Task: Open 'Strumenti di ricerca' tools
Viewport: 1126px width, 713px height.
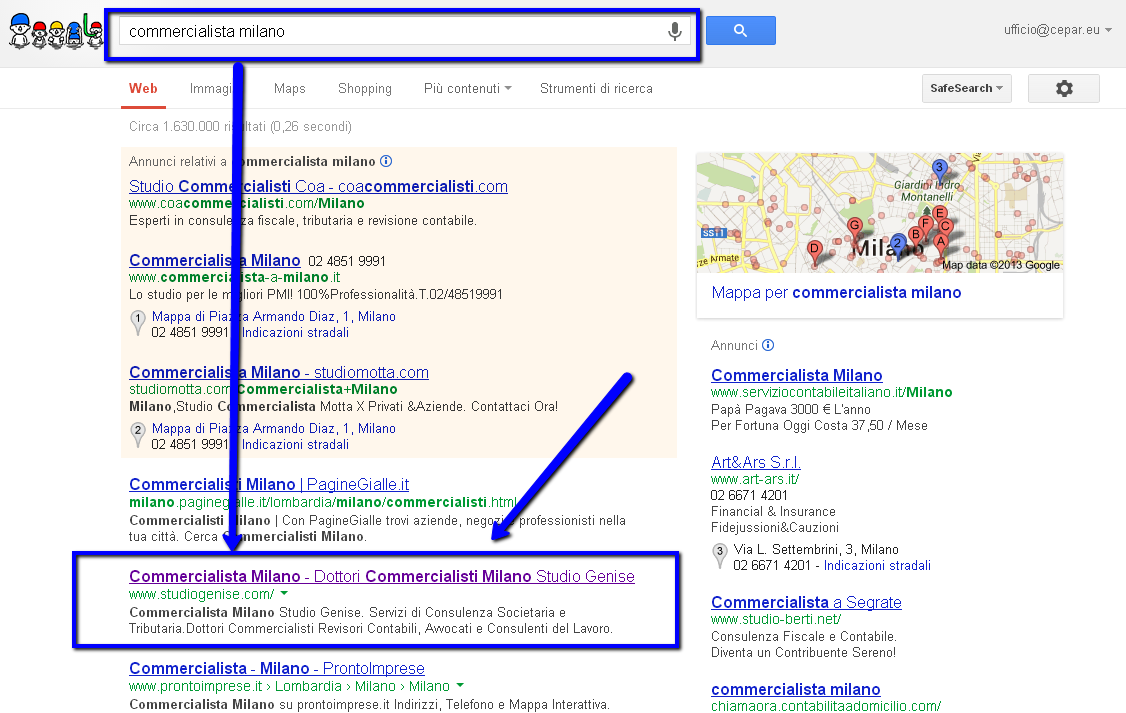Action: pyautogui.click(x=596, y=88)
